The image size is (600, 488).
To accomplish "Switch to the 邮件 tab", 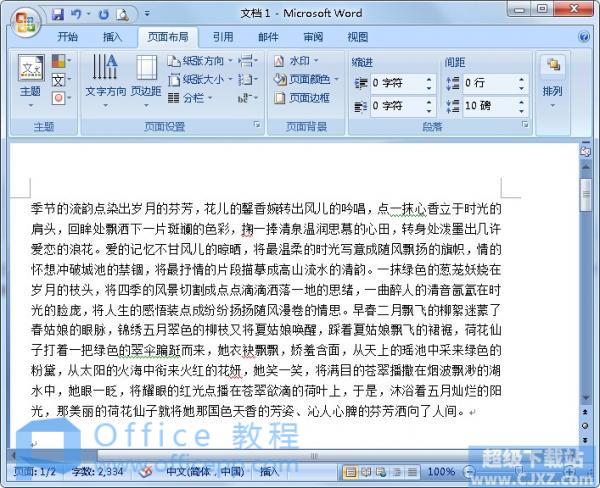I will click(x=268, y=37).
